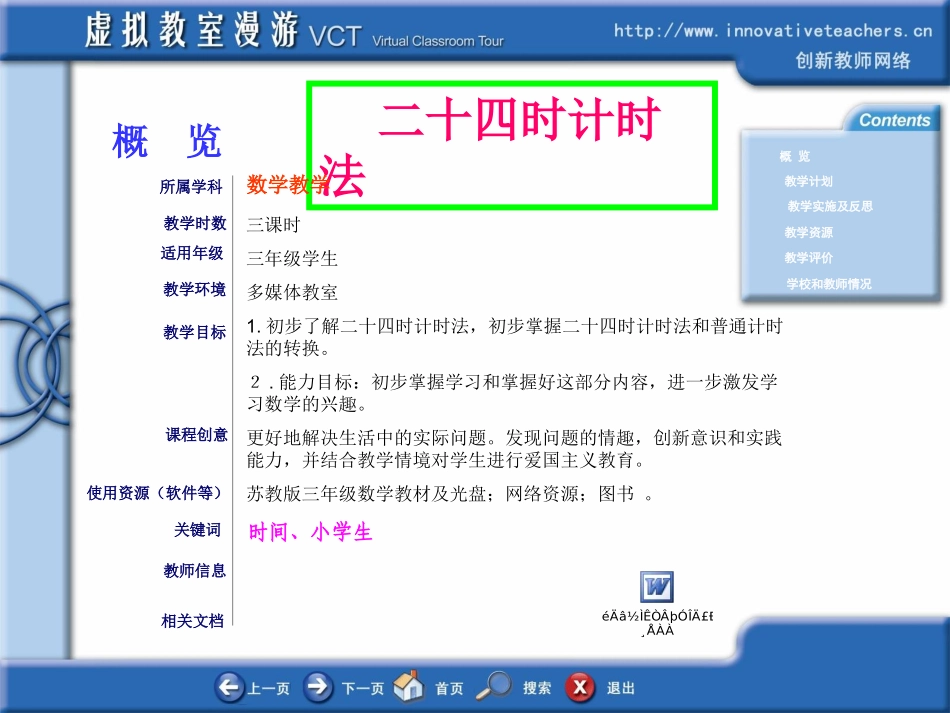Click the 使用资源（软件等） label
Viewport: 950px width, 713px height.
pyautogui.click(x=156, y=492)
